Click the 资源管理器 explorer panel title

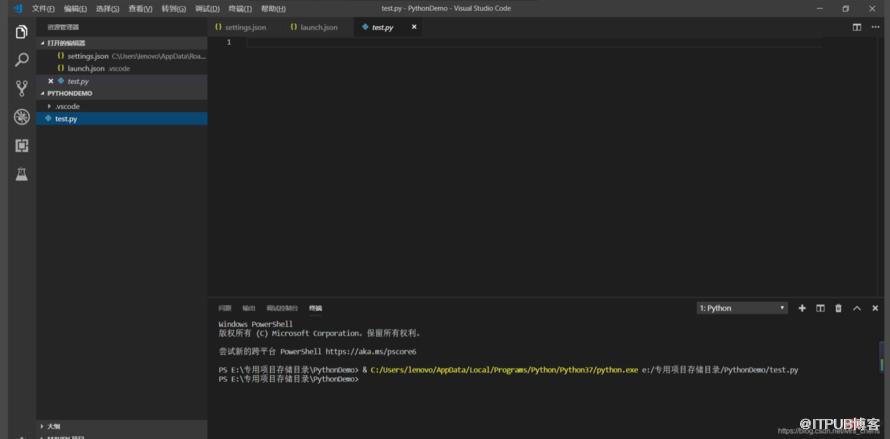63,27
